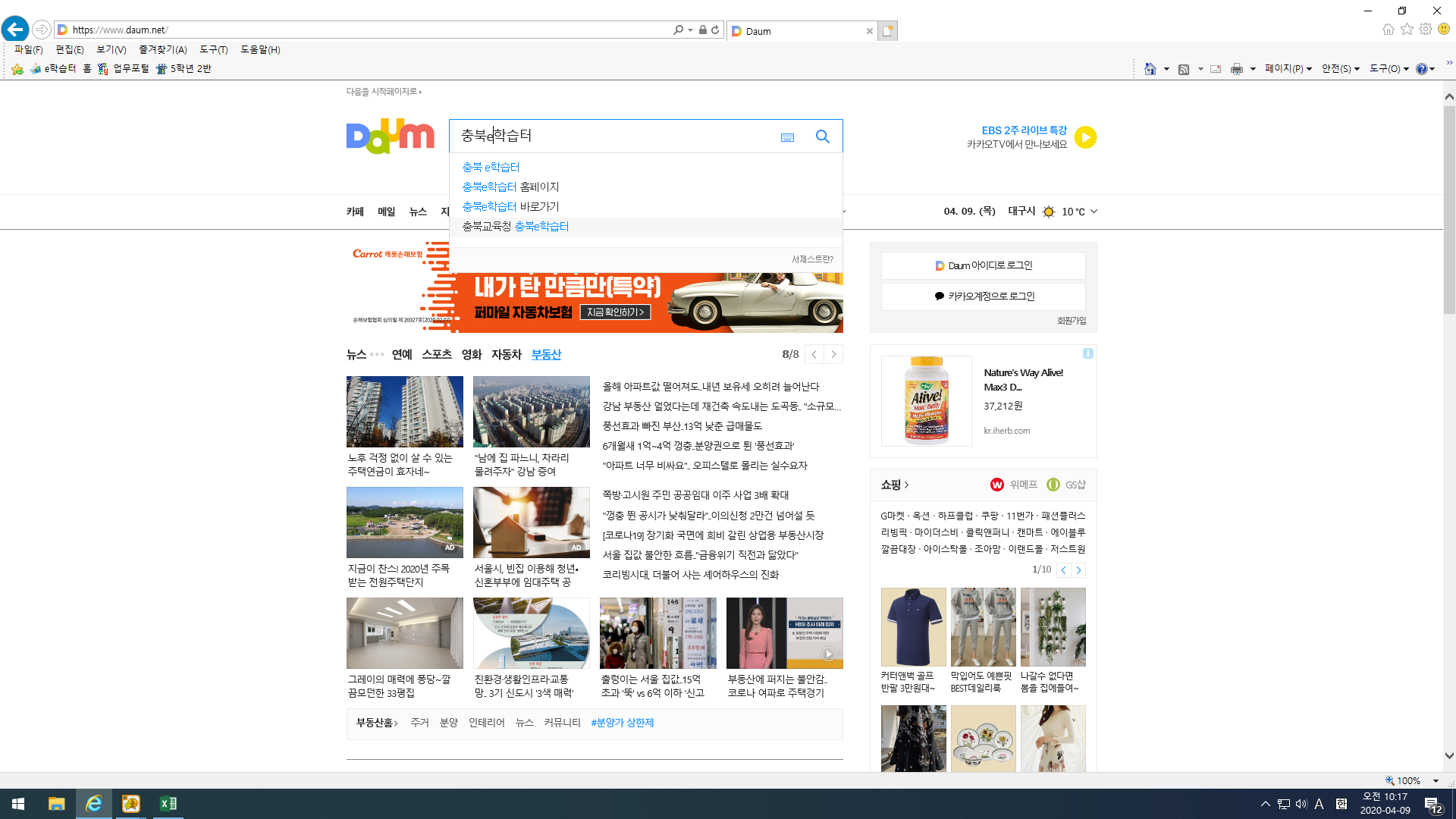Click Daum아이디로 로그인 button
Viewport: 1456px width, 819px height.
983,265
